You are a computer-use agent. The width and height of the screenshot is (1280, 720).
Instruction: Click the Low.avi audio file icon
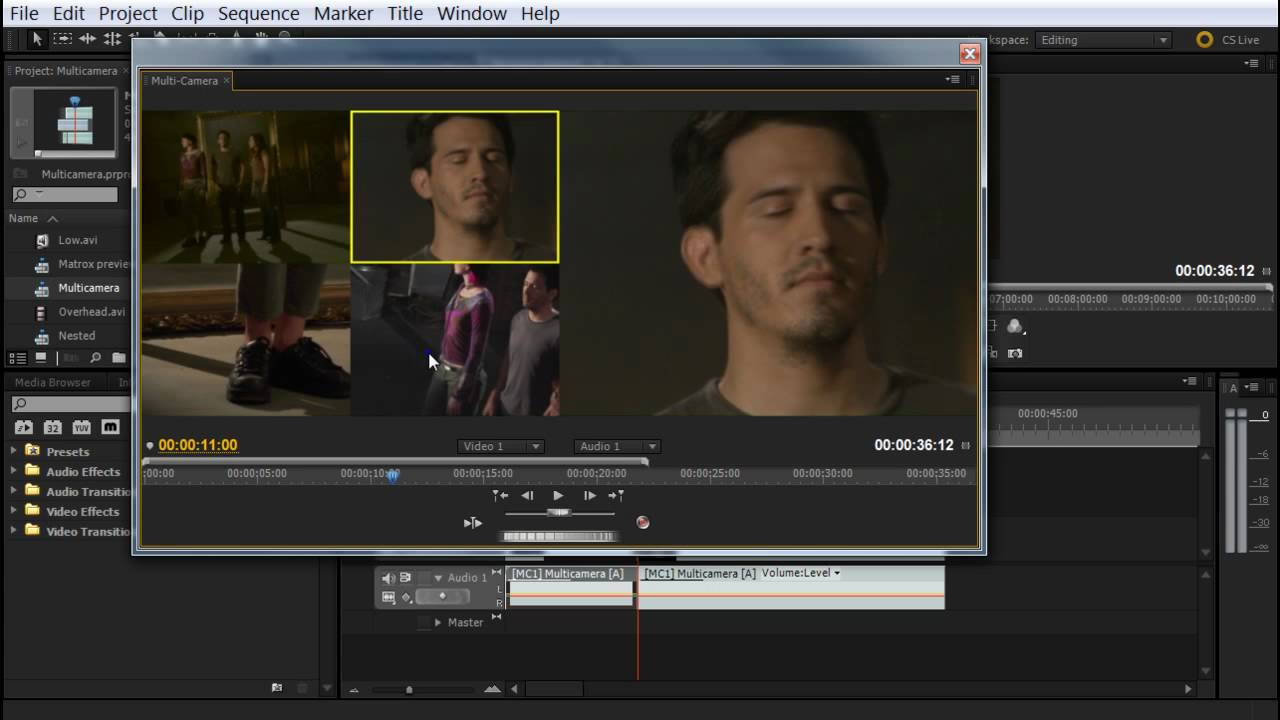[x=42, y=241]
